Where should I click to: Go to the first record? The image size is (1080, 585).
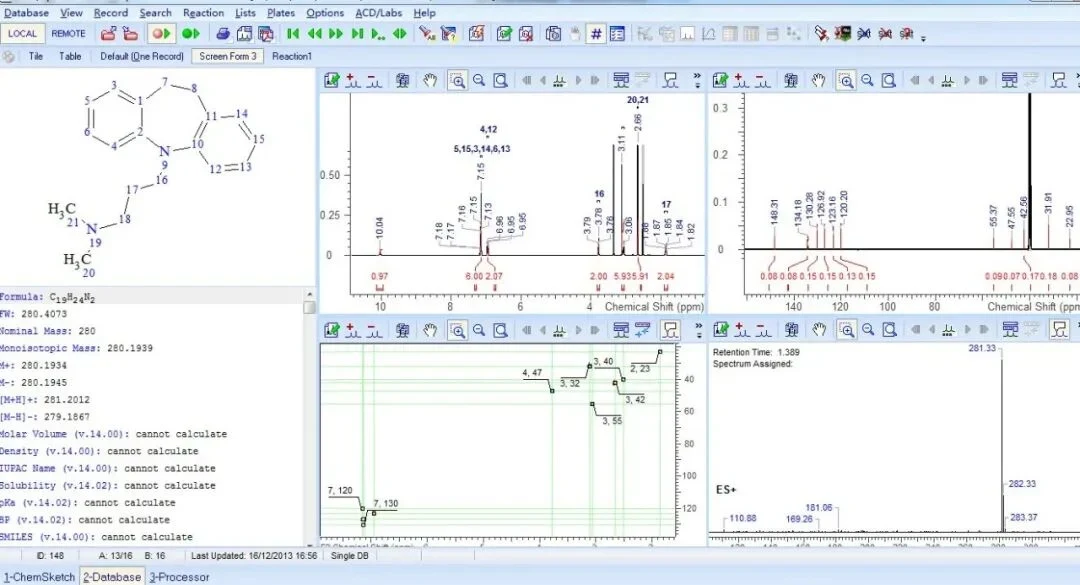[x=293, y=34]
